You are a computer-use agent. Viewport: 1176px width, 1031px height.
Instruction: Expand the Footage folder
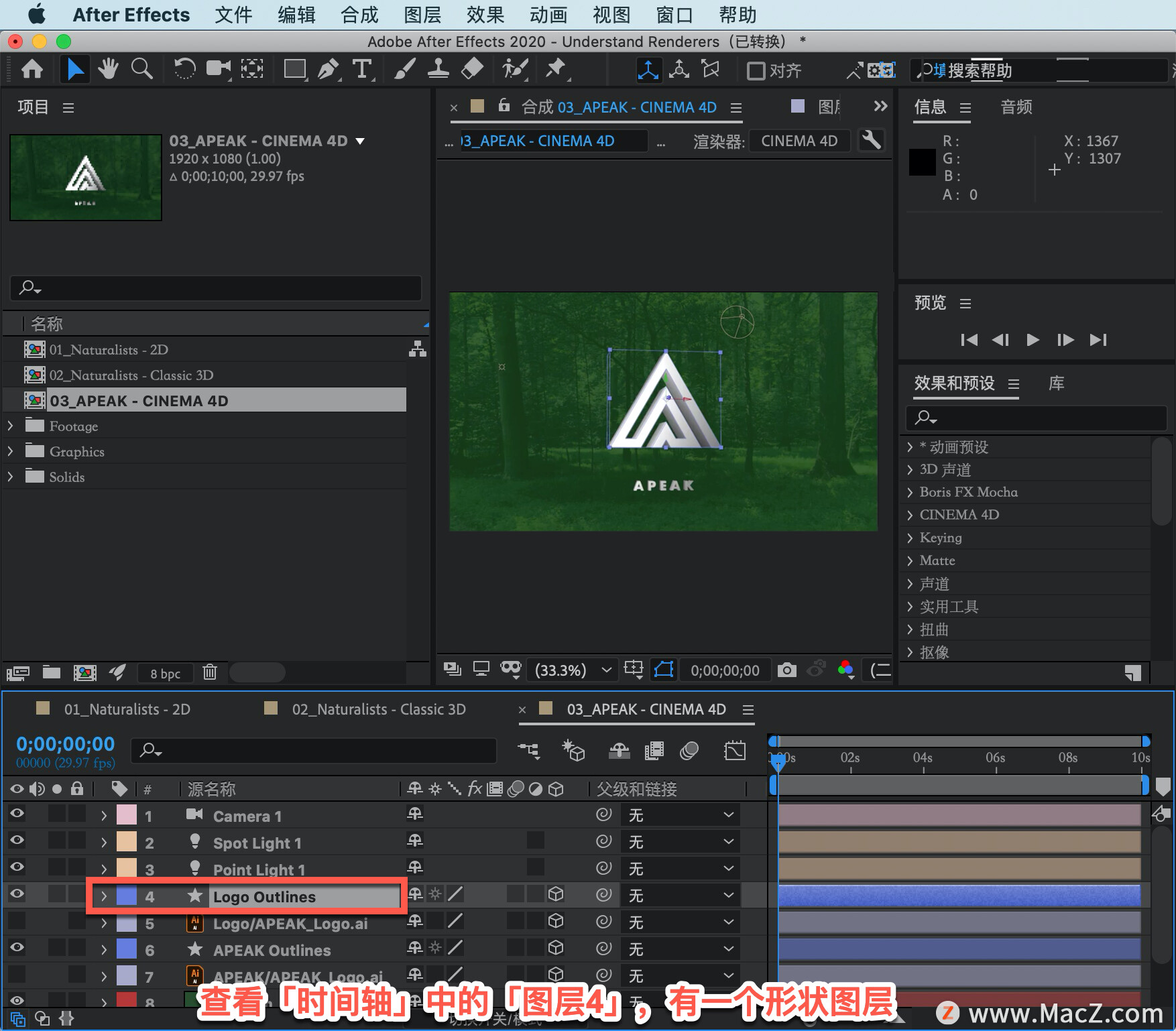(x=11, y=426)
